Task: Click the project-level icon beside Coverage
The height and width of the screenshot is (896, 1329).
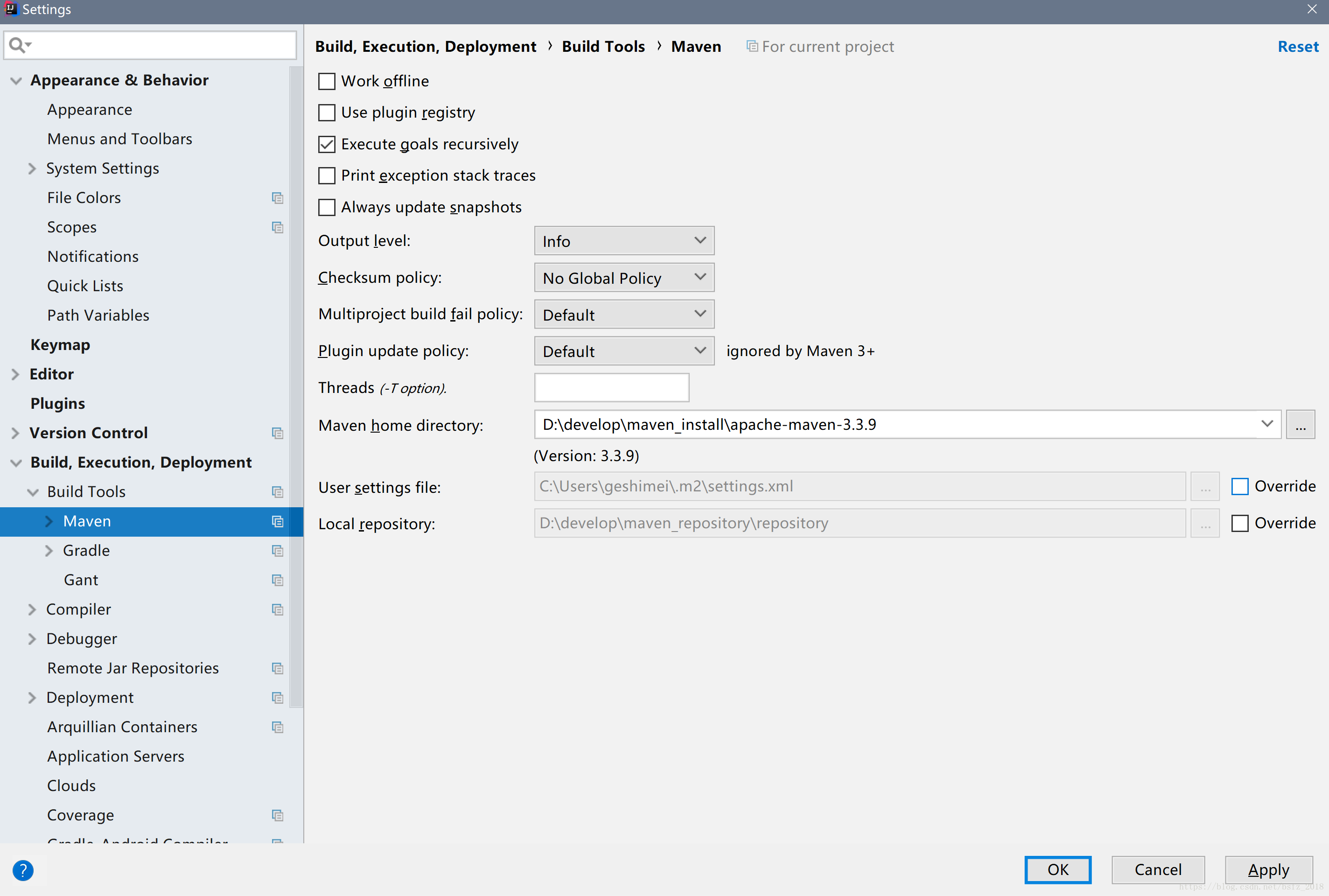Action: point(278,815)
